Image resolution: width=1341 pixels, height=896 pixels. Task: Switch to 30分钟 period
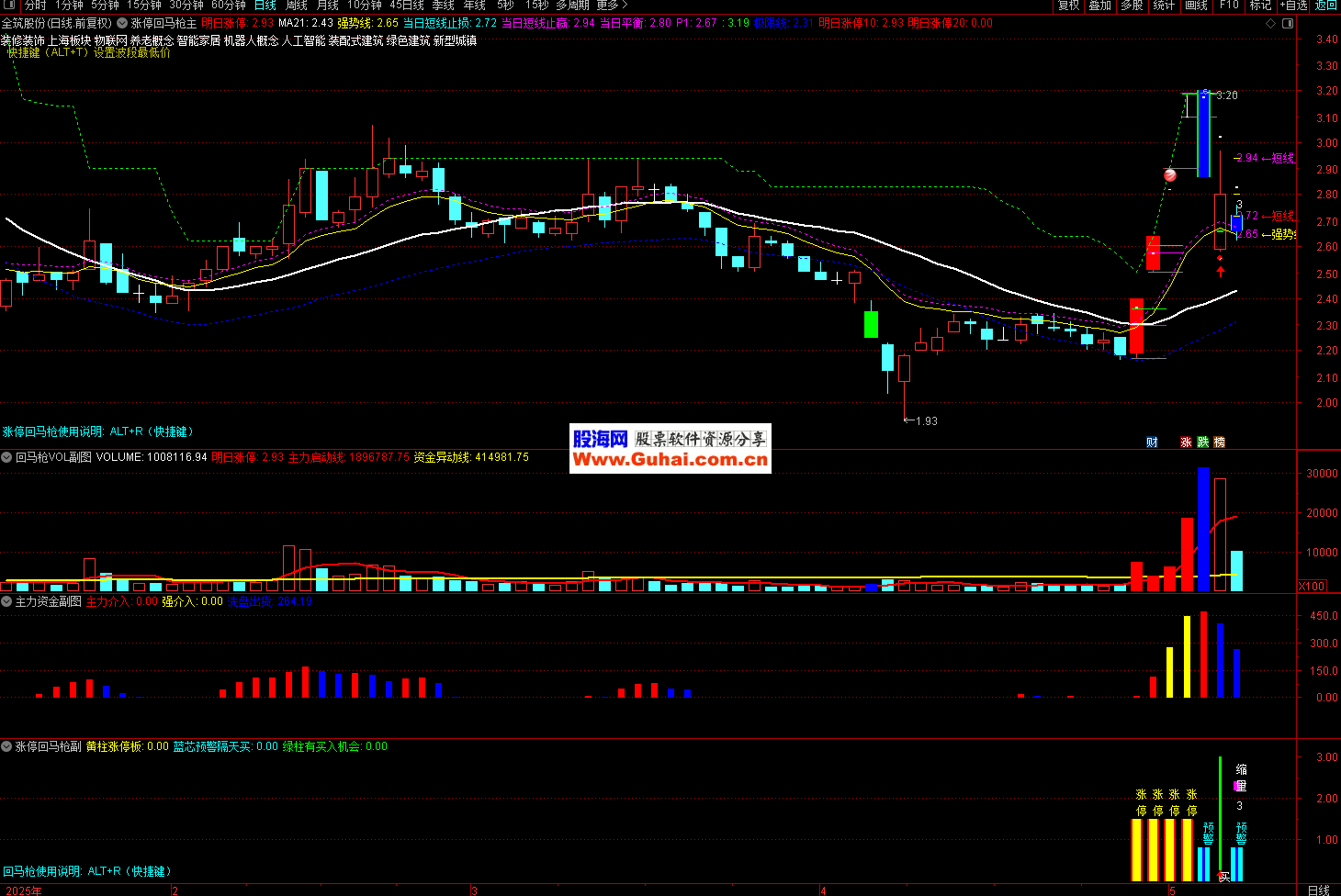pos(186,6)
